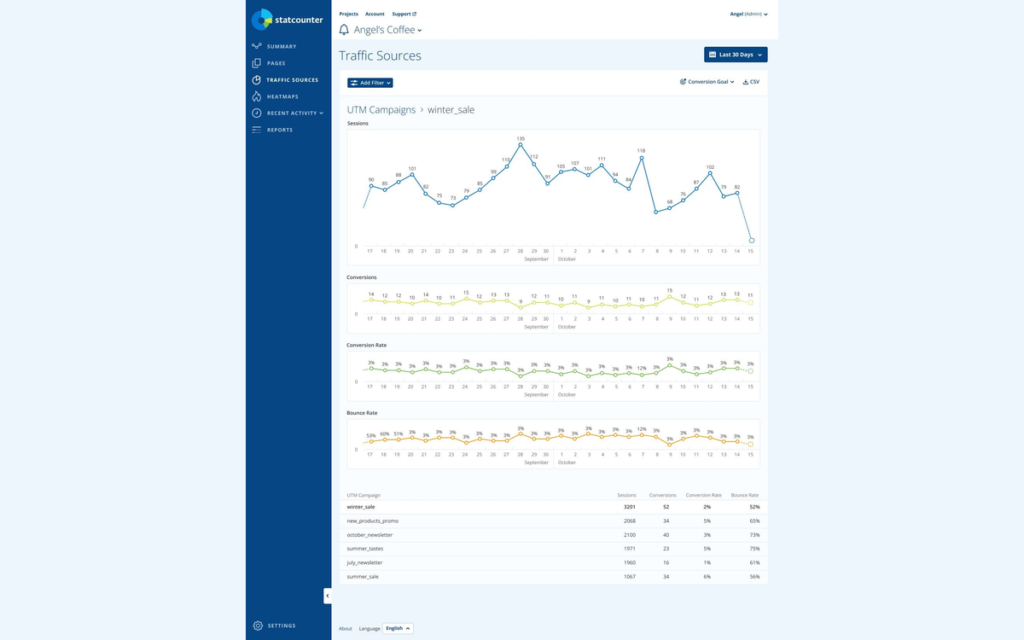
Task: Open the Conversion Goal dropdown
Action: 707,82
